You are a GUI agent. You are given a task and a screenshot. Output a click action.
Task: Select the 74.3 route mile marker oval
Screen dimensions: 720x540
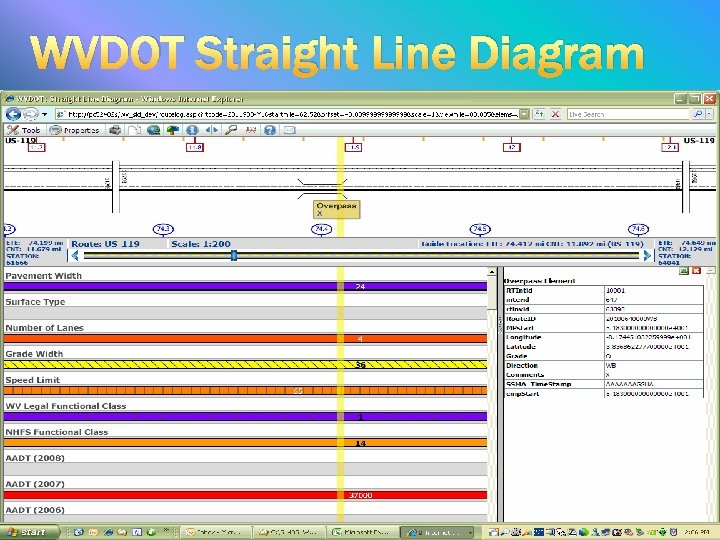click(163, 229)
